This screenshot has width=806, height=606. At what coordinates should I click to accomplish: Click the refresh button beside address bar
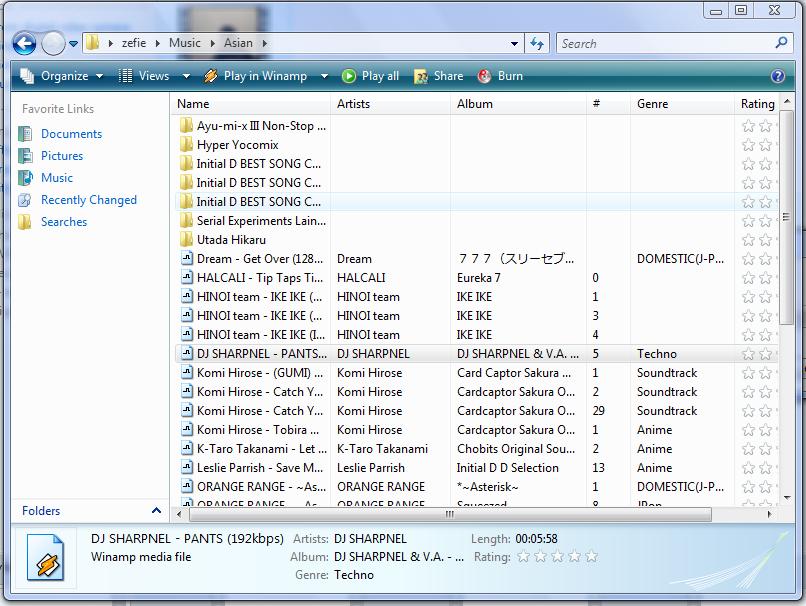(537, 43)
